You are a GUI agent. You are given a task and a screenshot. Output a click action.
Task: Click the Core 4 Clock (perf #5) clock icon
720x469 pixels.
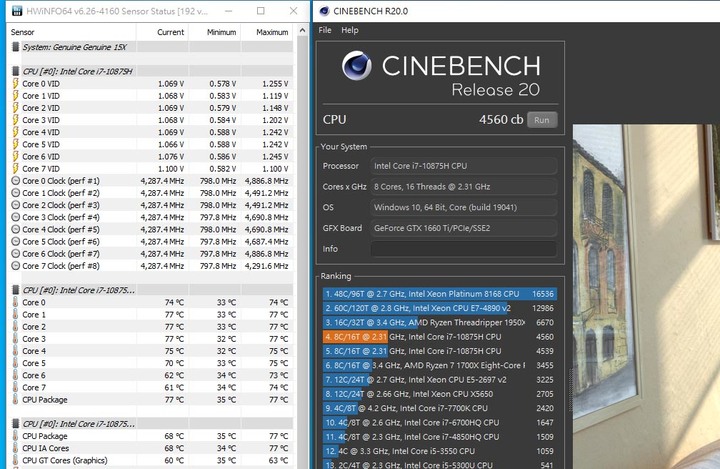click(x=15, y=230)
